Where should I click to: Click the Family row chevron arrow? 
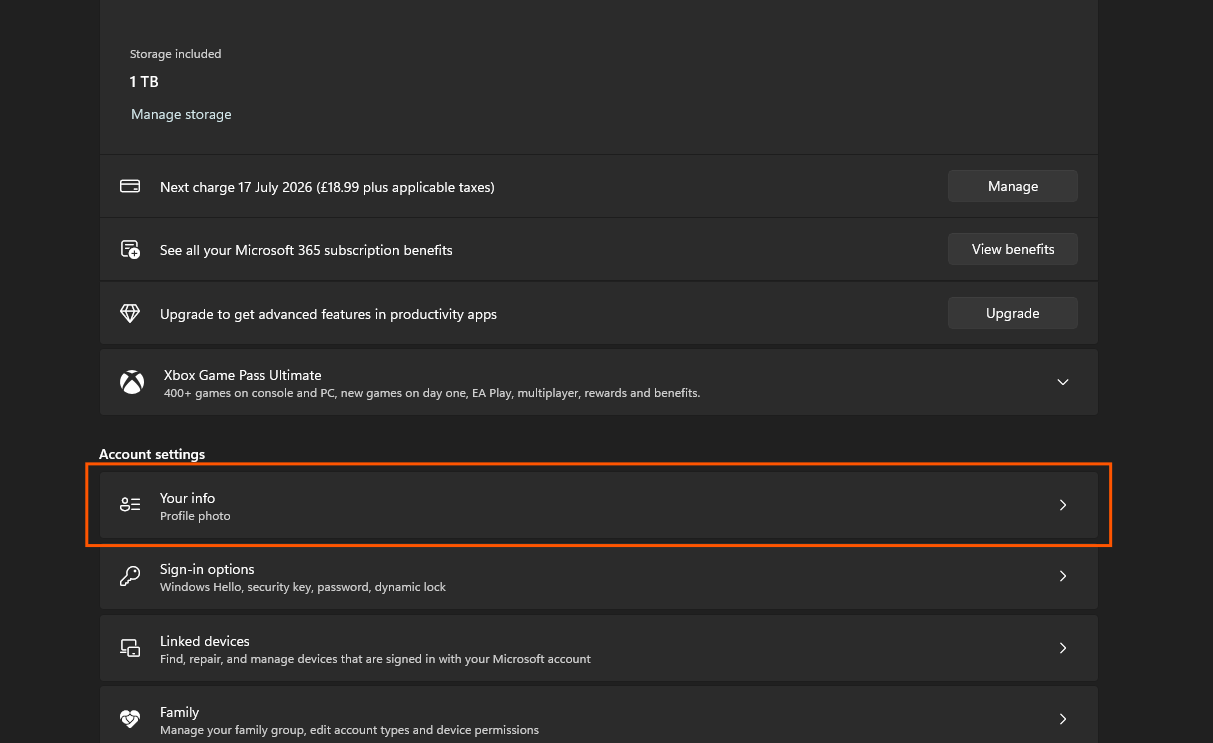[1063, 719]
